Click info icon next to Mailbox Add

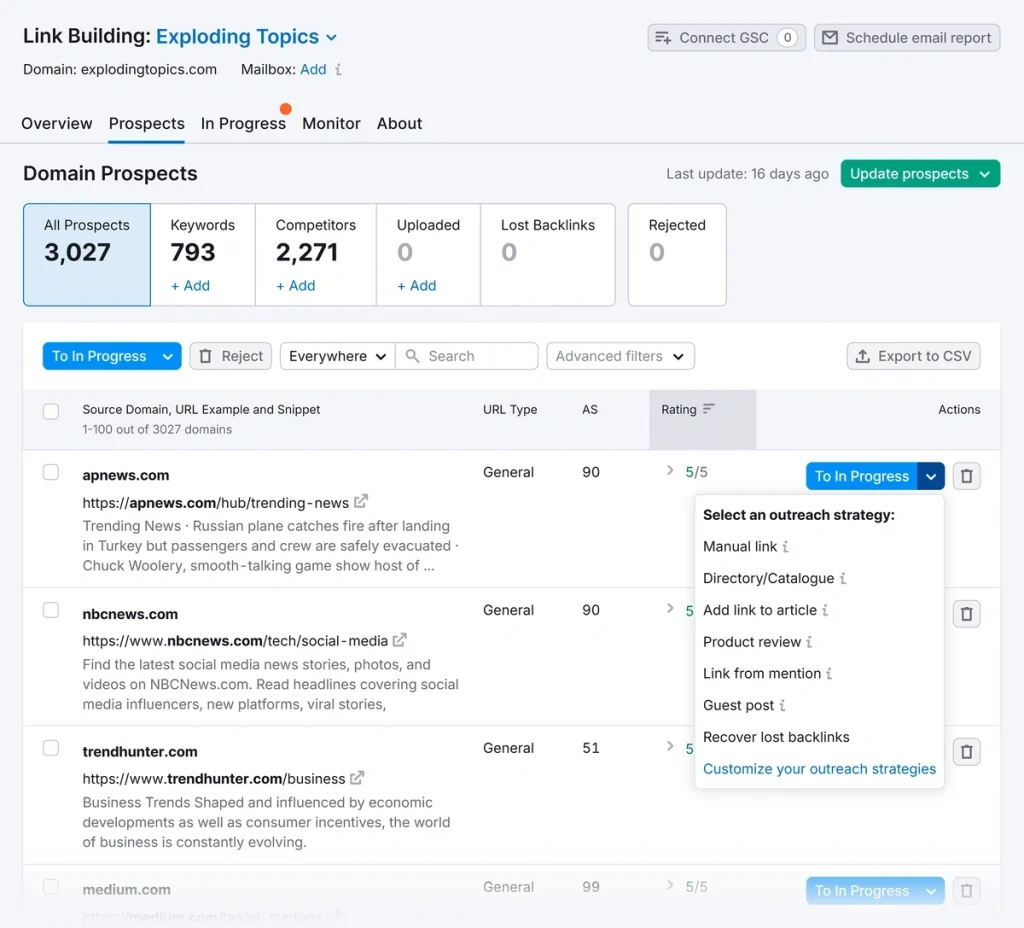pos(338,69)
